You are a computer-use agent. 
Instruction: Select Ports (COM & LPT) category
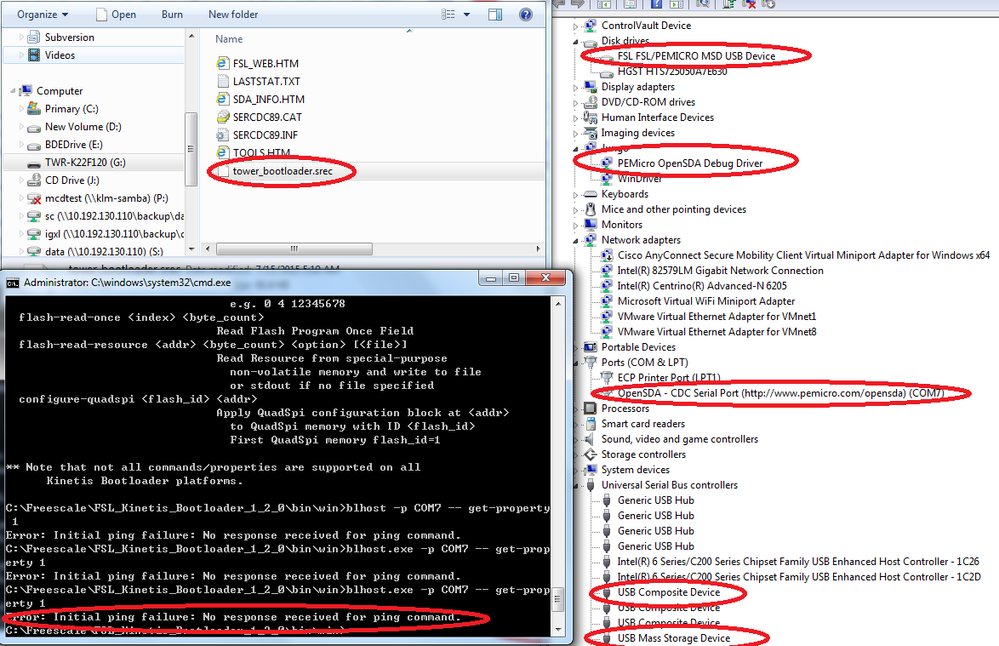(x=644, y=362)
